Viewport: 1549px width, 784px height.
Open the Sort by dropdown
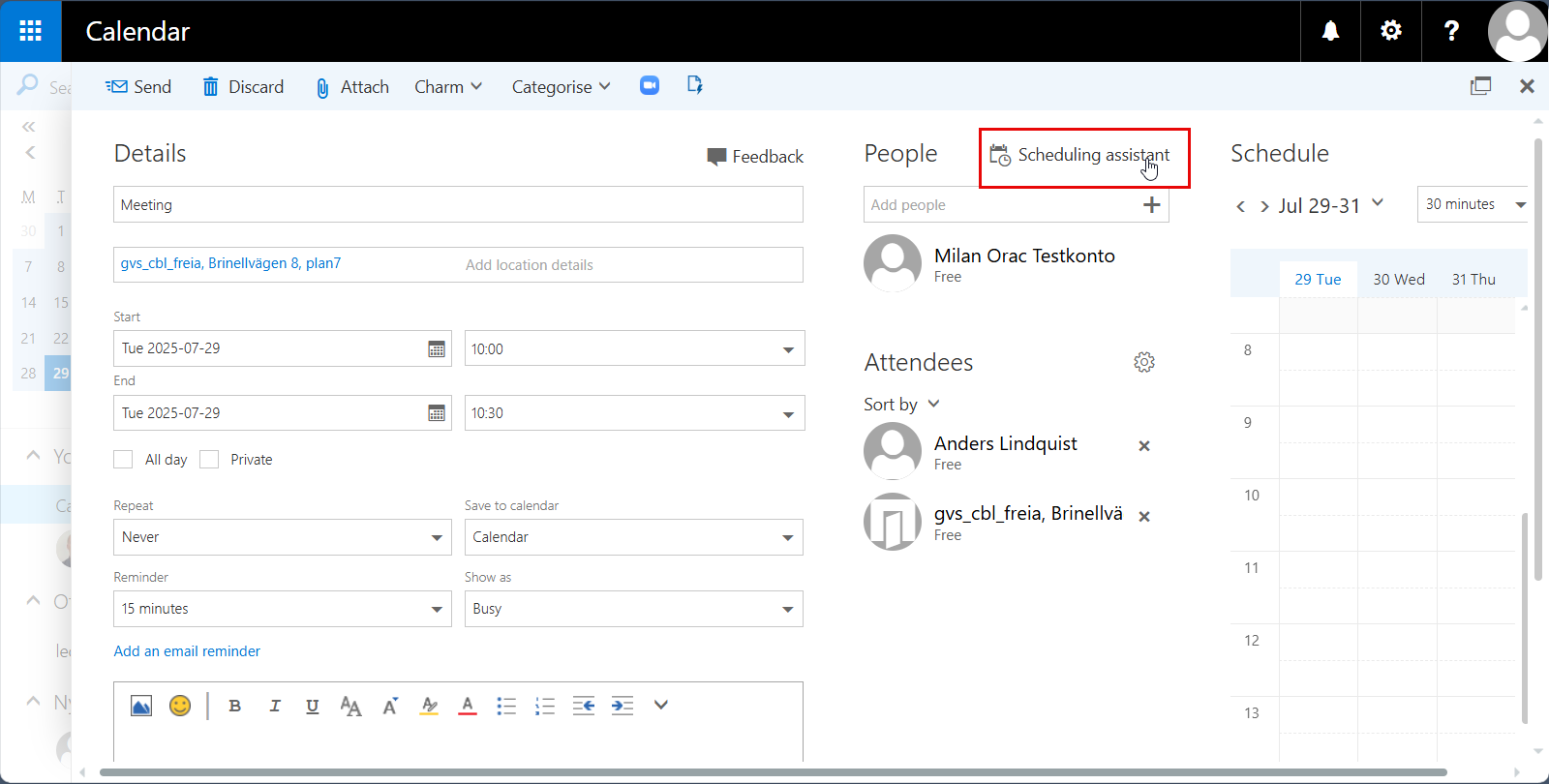click(x=901, y=405)
